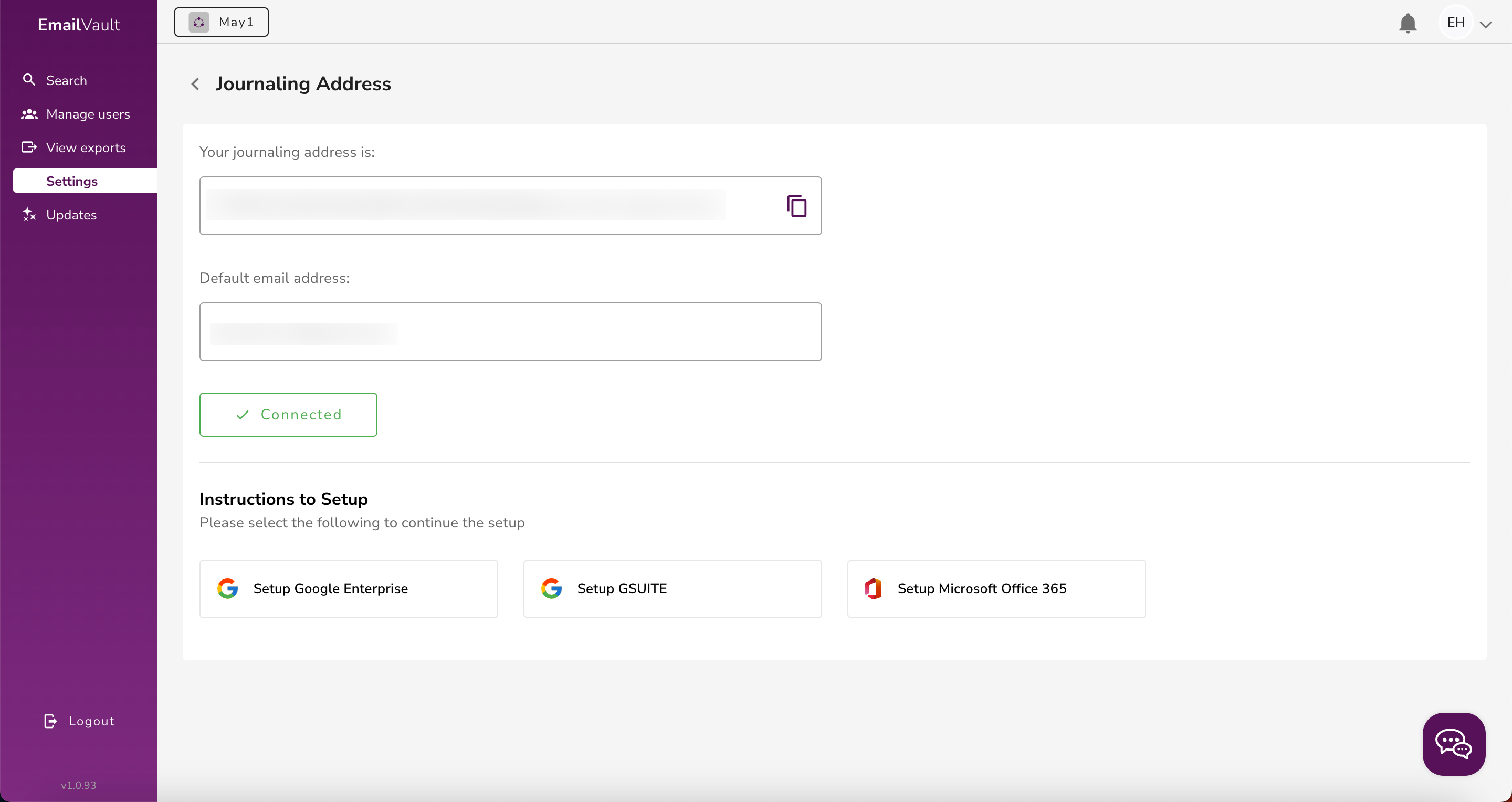Select Settings in the sidebar

(73, 181)
